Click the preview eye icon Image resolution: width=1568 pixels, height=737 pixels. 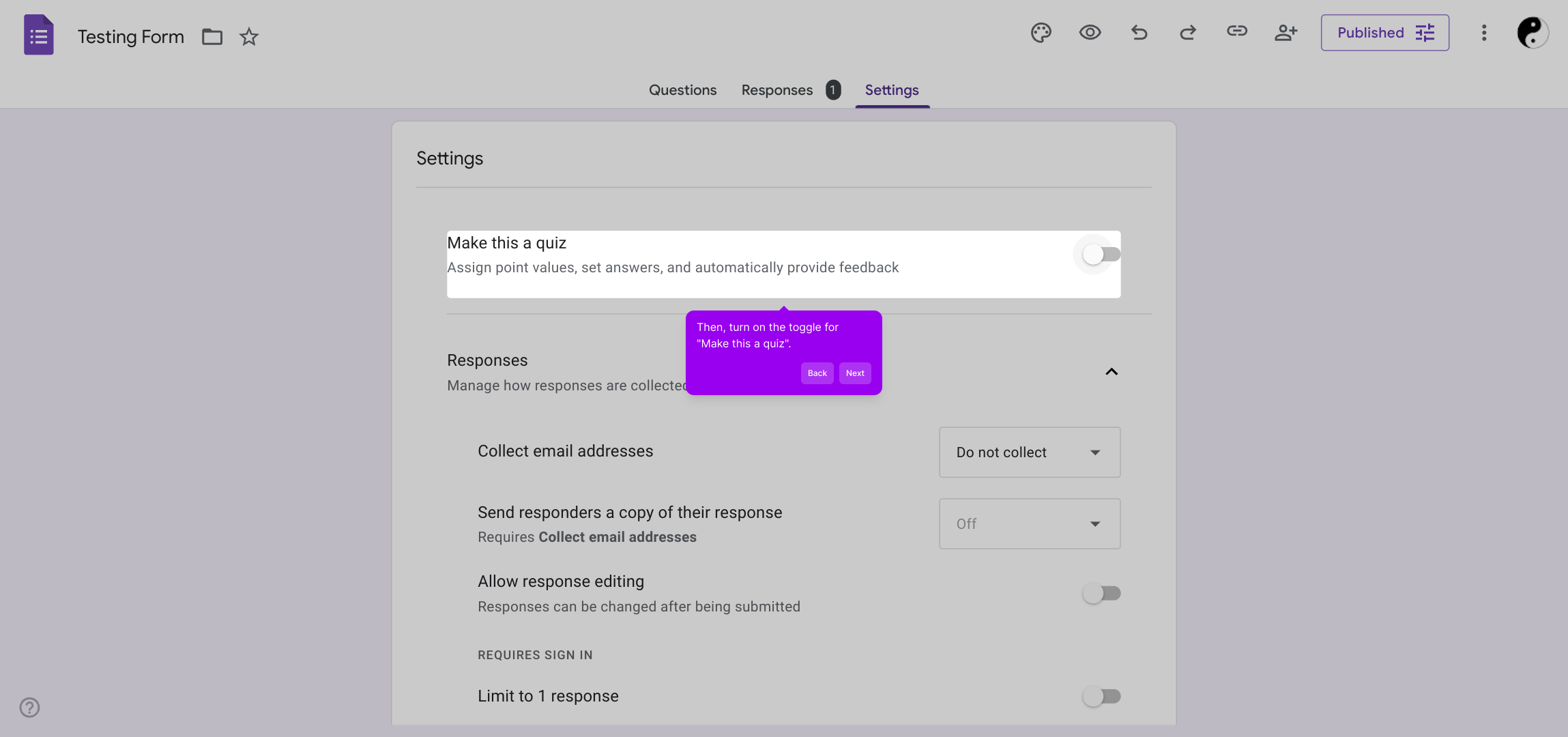[x=1090, y=33]
